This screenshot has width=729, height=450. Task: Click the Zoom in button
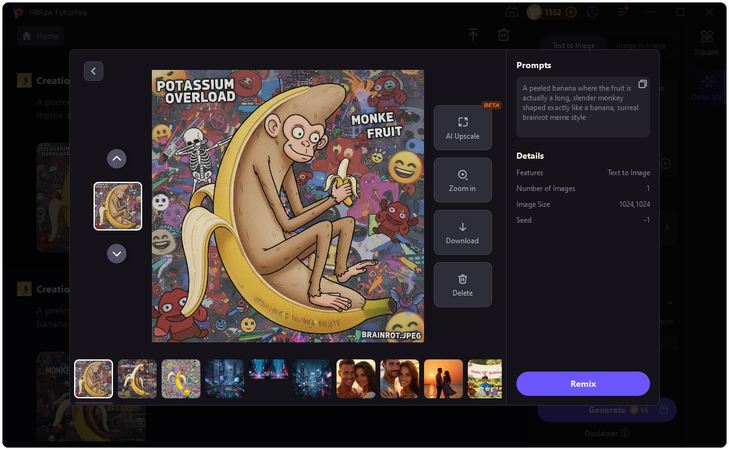click(x=463, y=180)
